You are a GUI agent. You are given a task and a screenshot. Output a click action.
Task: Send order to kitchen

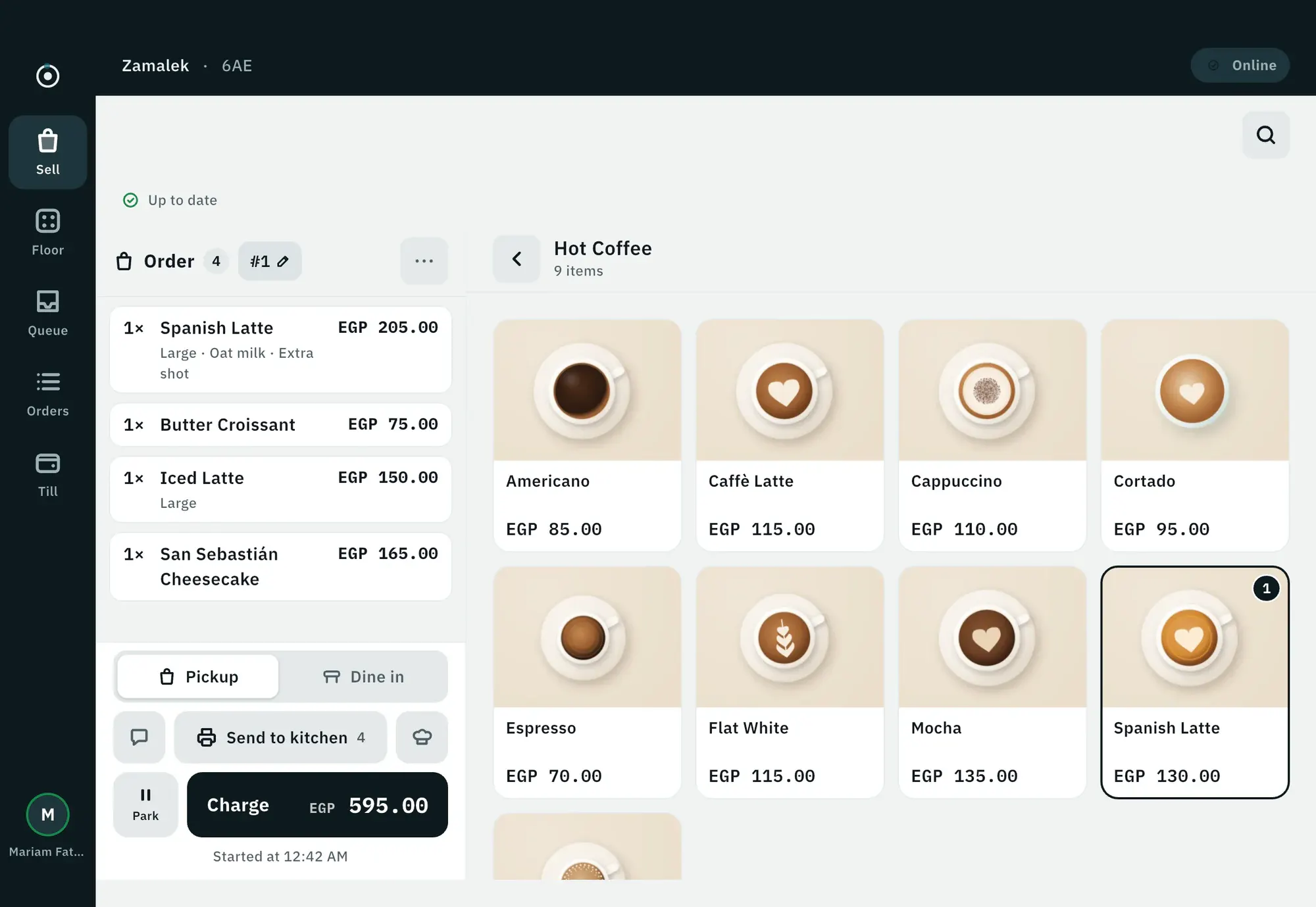[280, 737]
